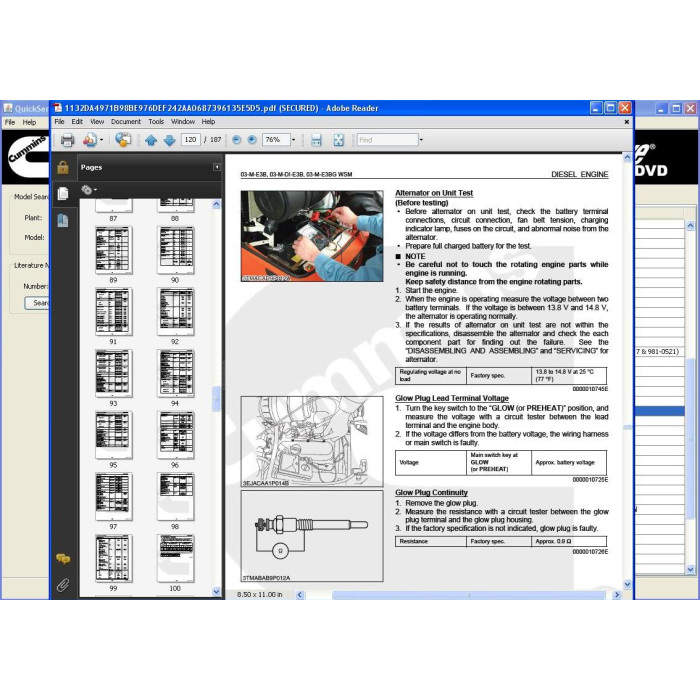Select page 96 thumbnail
This screenshot has width=700, height=700.
(175, 435)
